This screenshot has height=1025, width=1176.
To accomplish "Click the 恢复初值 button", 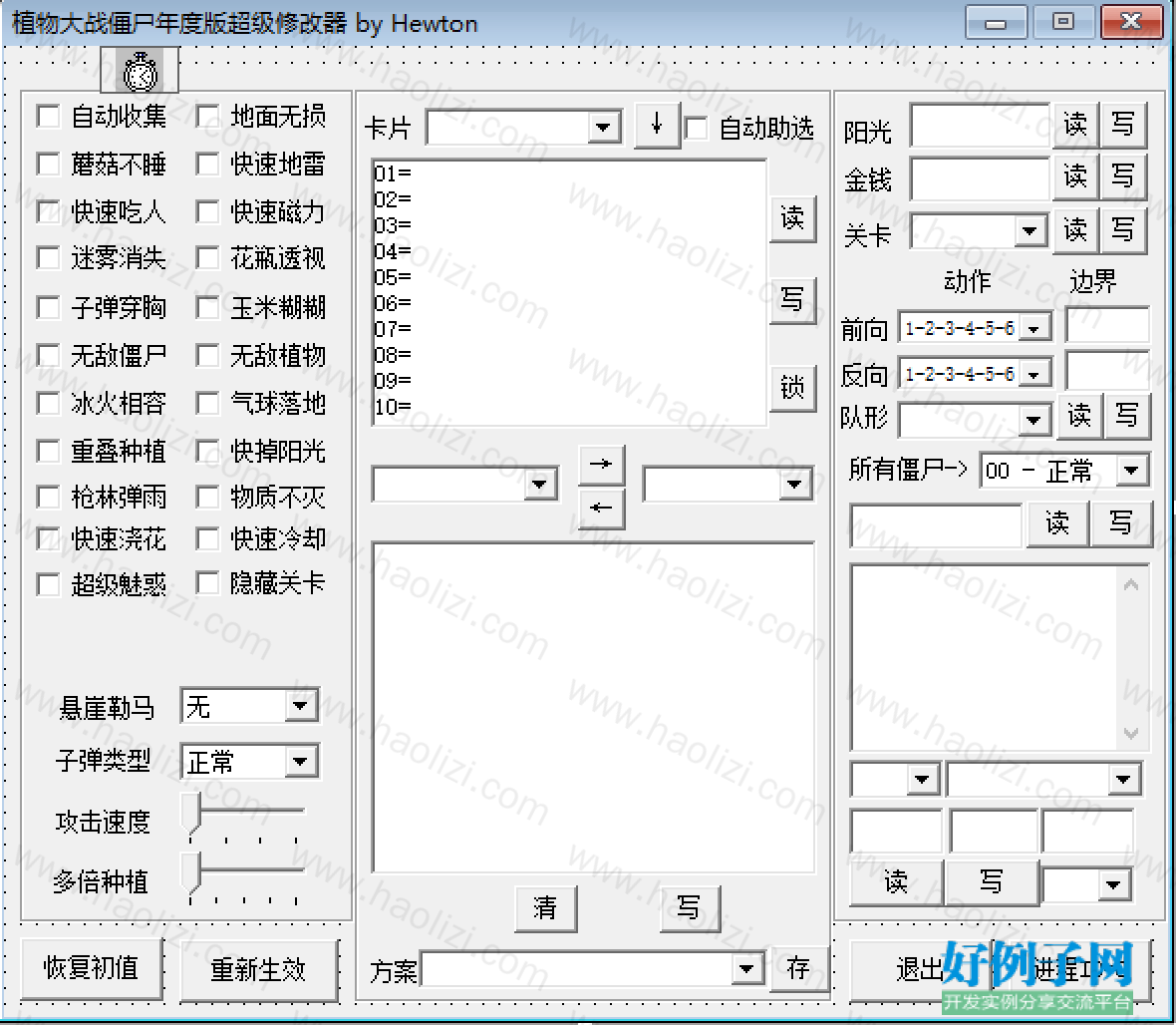I will pos(92,968).
